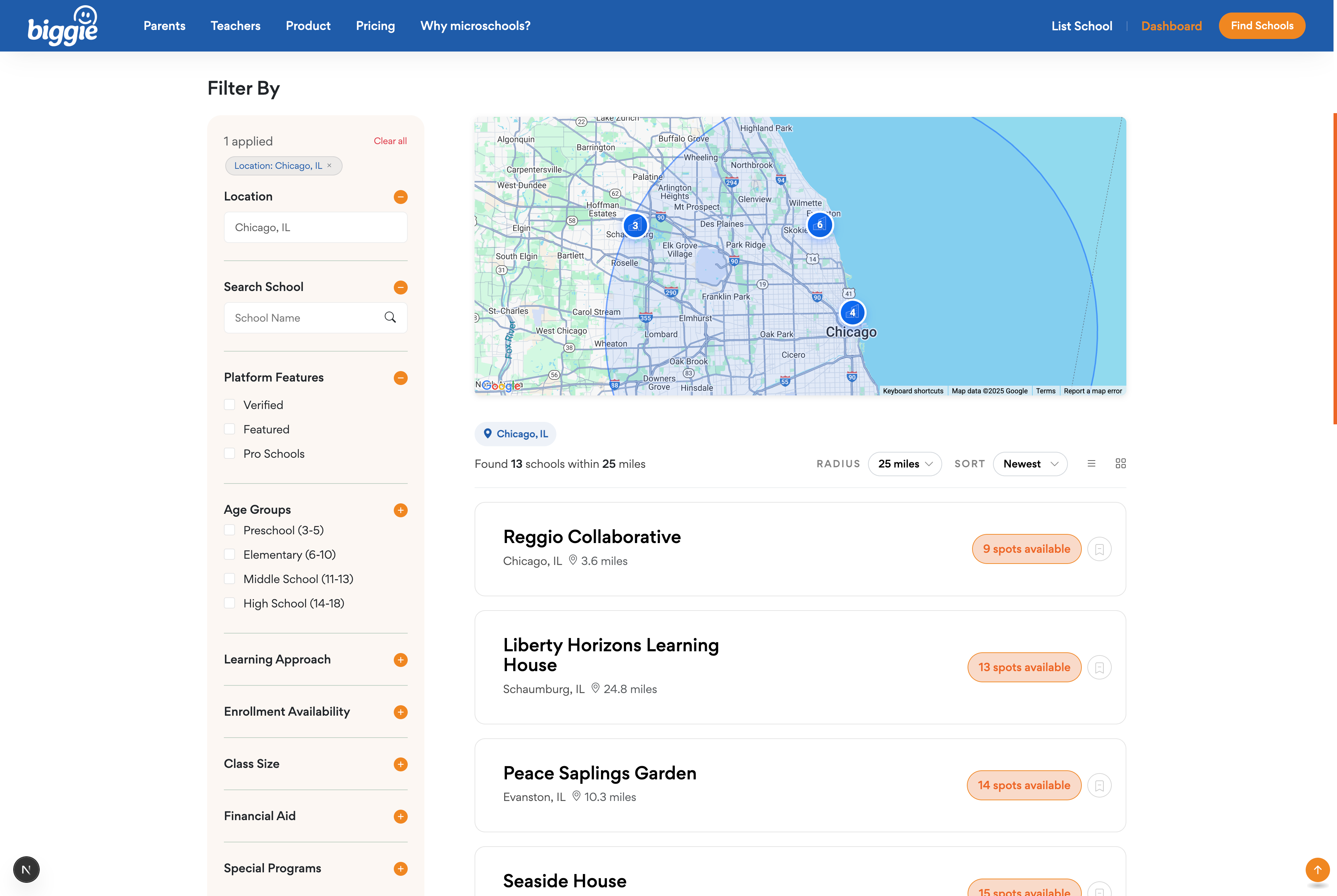The image size is (1337, 896).
Task: Remove the Location: Chicago, IL filter chip
Action: pyautogui.click(x=329, y=165)
